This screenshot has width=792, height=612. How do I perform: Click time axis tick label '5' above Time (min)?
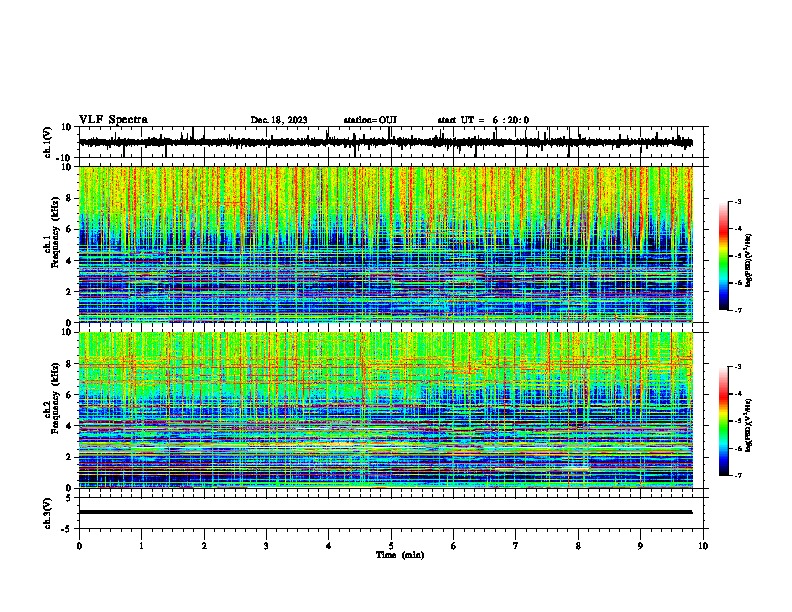click(391, 546)
